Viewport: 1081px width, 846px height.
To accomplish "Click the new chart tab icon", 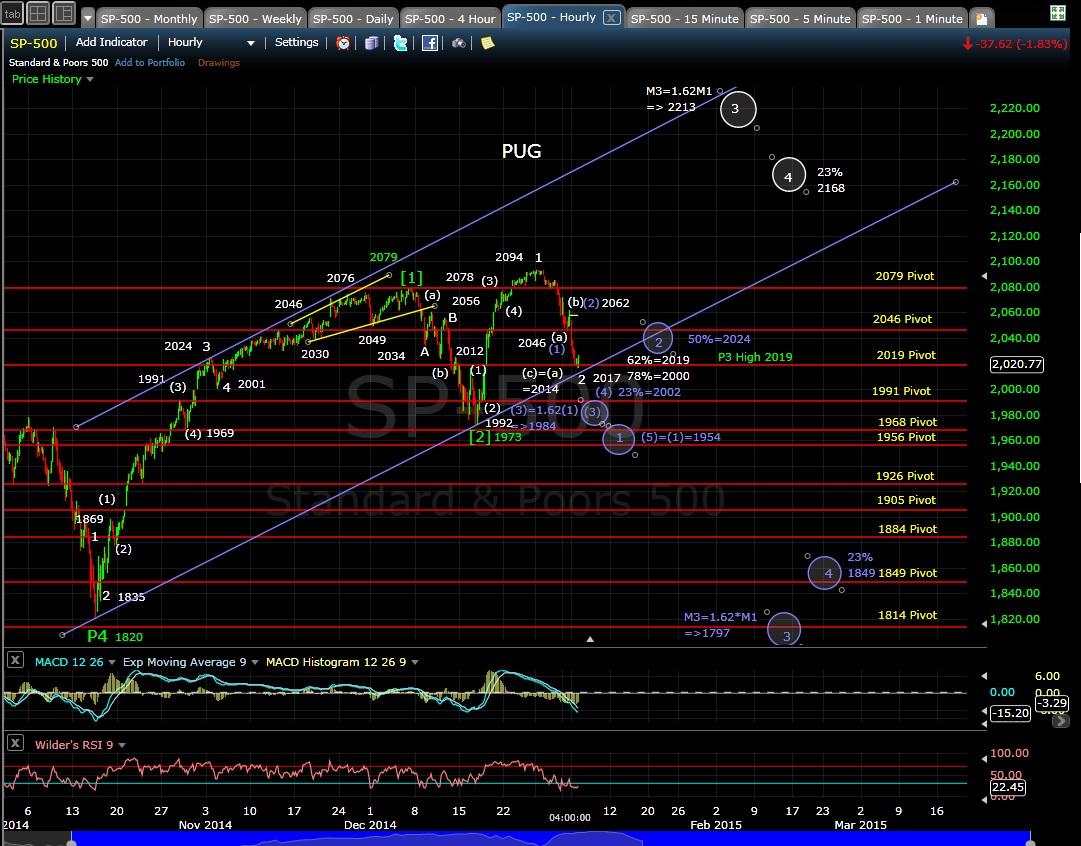I will [982, 19].
